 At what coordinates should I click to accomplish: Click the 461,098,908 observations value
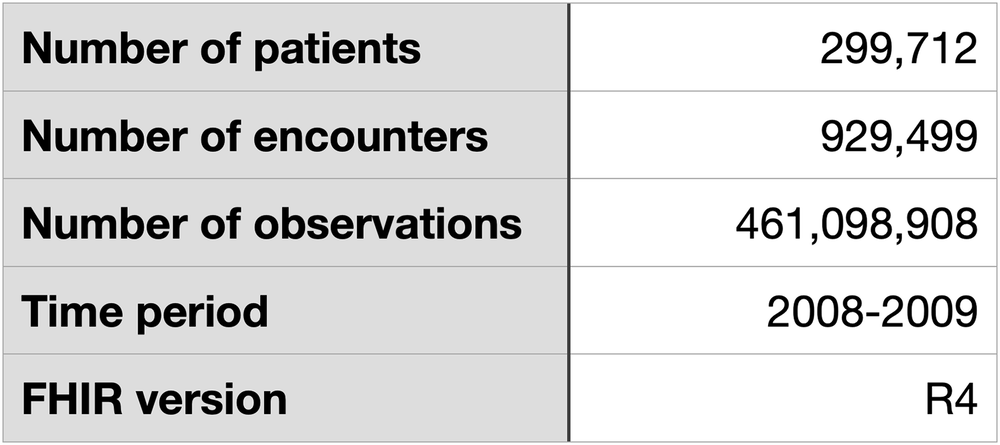(856, 224)
